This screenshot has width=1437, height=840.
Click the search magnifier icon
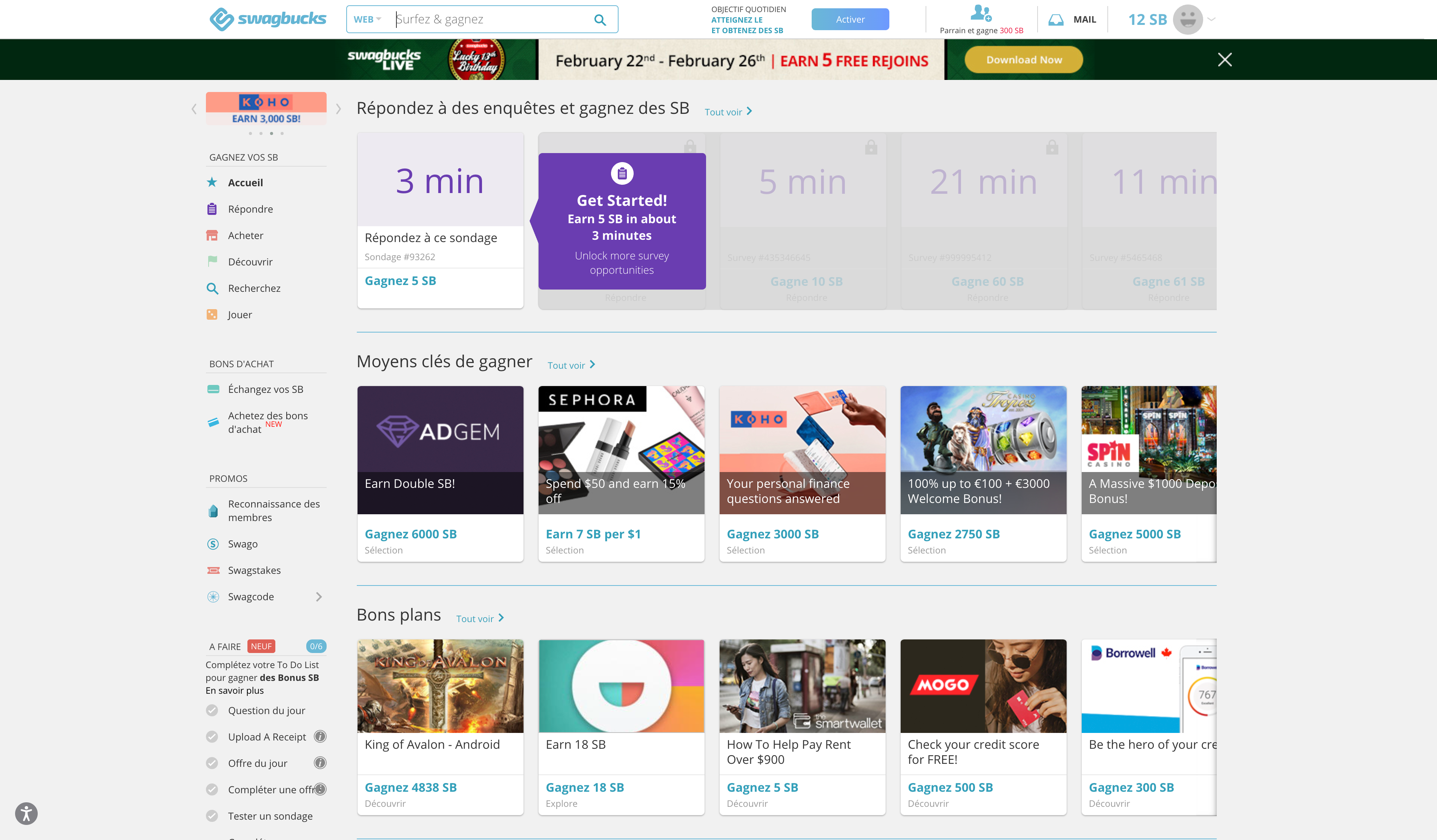point(600,20)
